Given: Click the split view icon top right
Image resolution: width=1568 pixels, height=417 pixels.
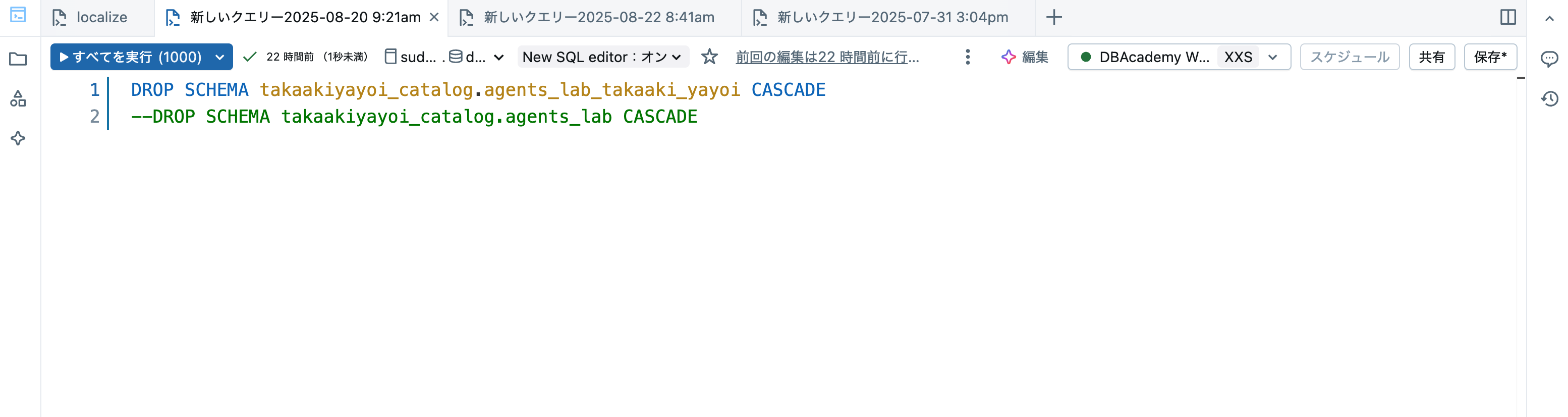Looking at the screenshot, I should pyautogui.click(x=1508, y=18).
